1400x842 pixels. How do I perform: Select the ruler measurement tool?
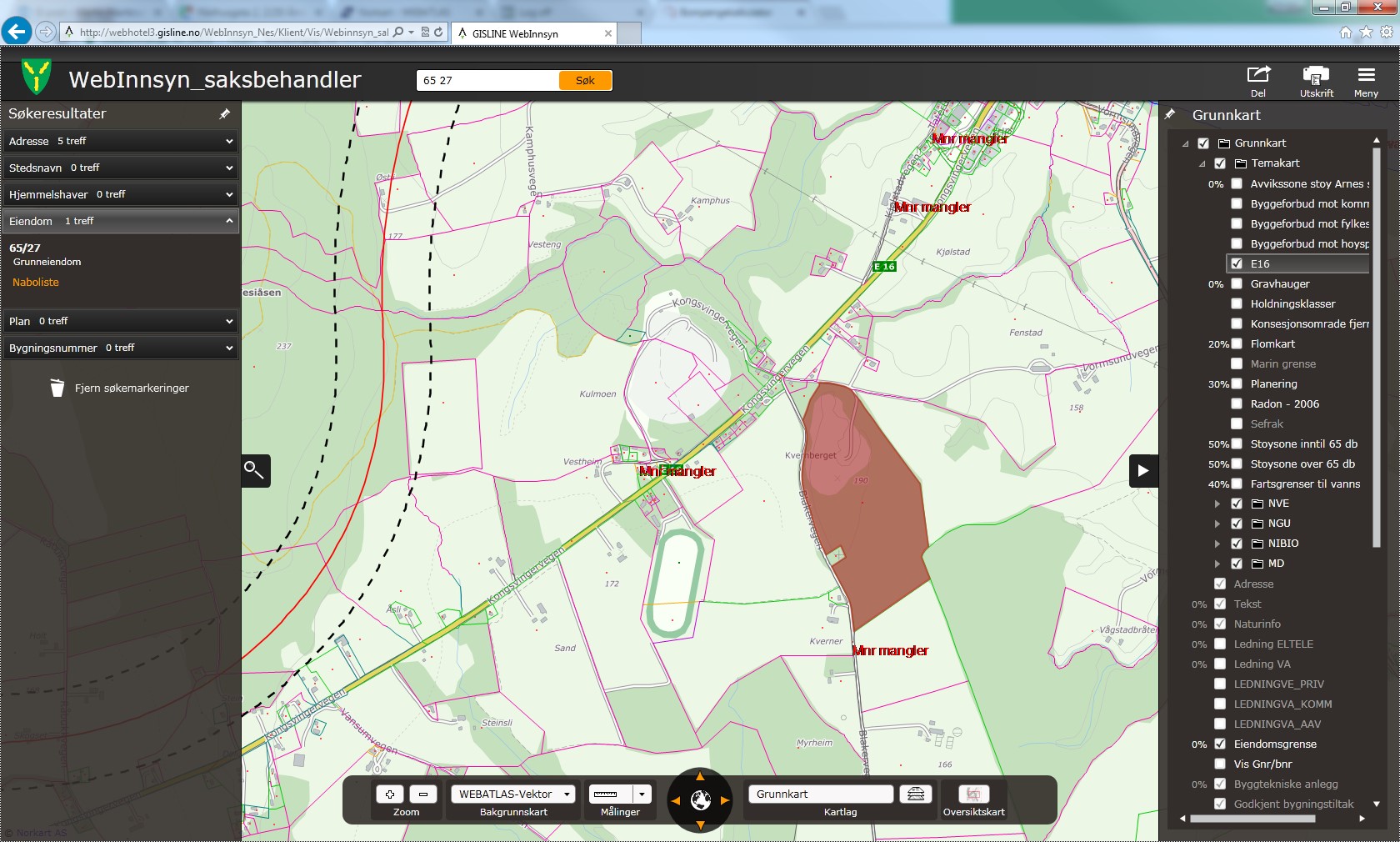pos(607,794)
